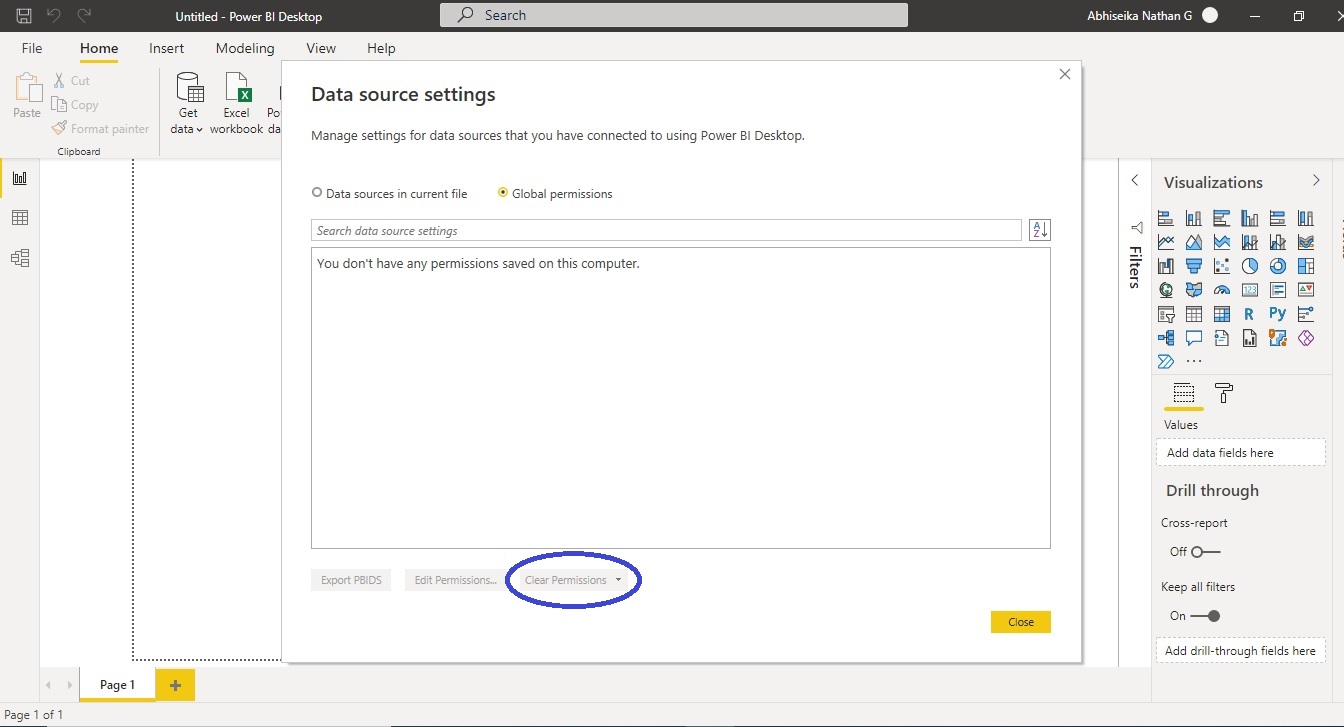Click the yellow Close button

click(1021, 622)
